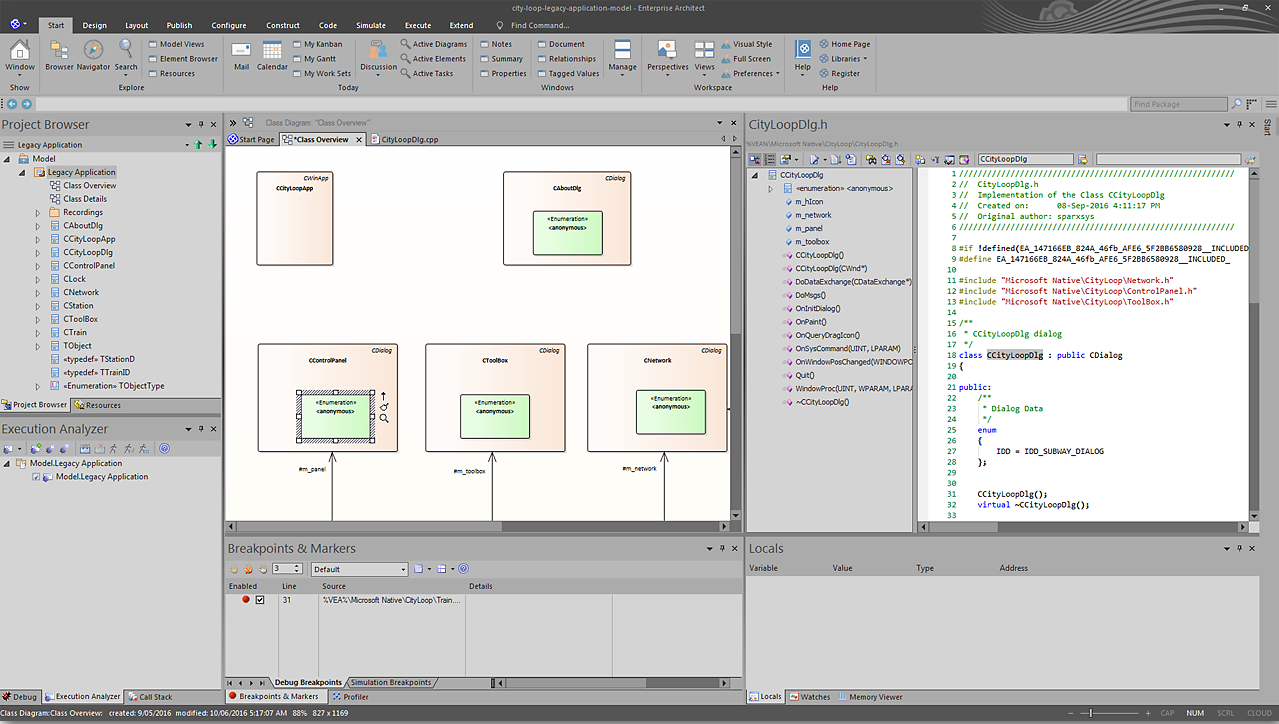This screenshot has height=724, width=1279.
Task: Click the quick linker arrow beside CControlPanel enumeration
Action: pos(383,395)
